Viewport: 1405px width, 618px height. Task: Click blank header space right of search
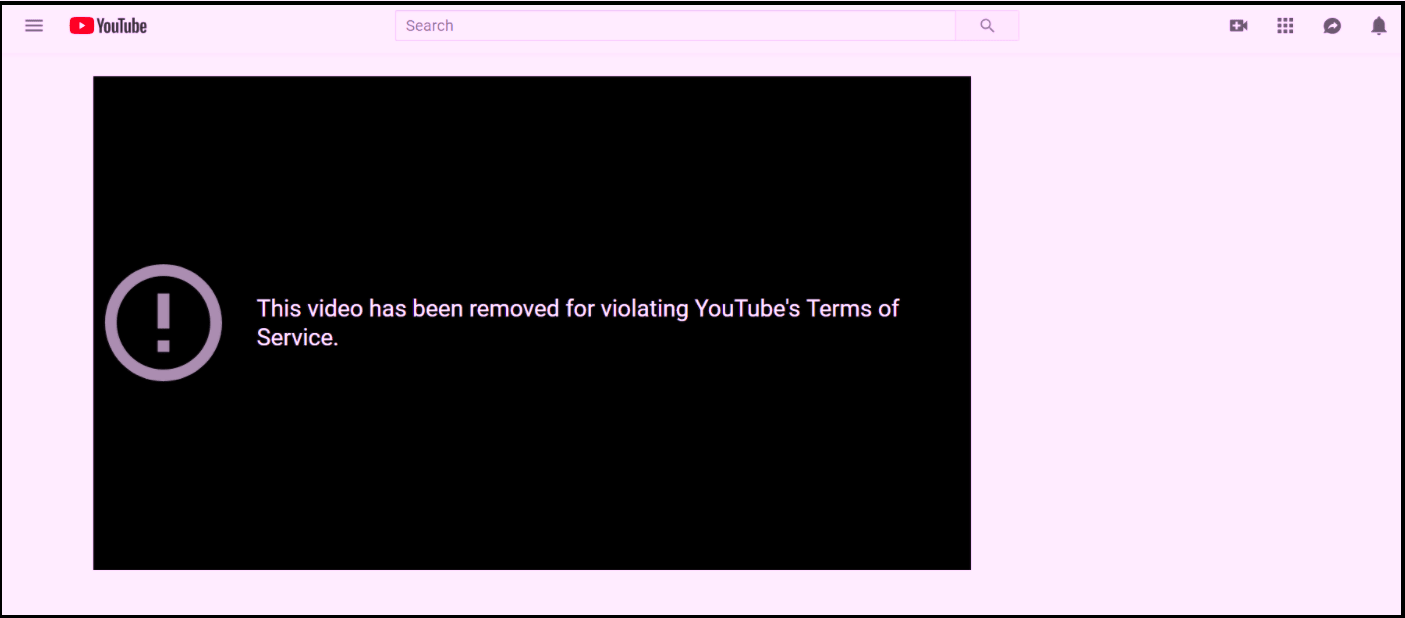[x=1120, y=26]
